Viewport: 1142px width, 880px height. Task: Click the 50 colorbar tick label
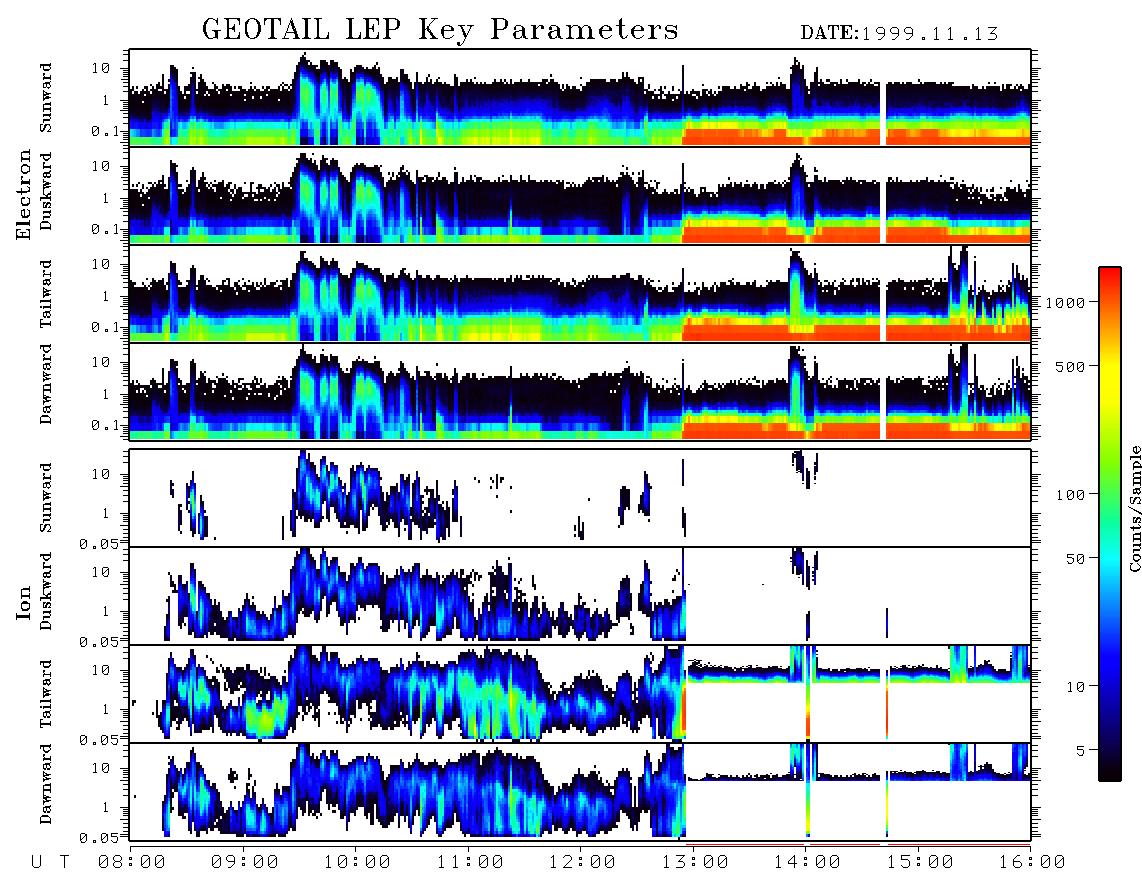1076,559
